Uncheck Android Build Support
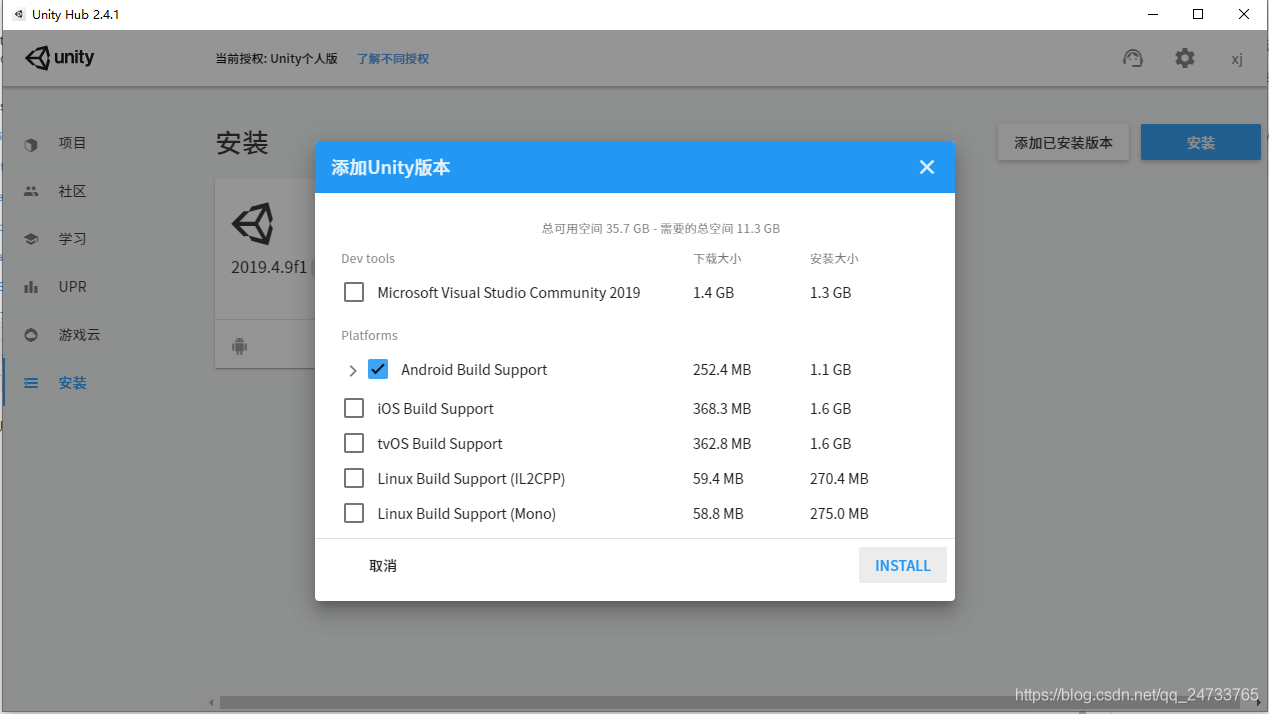The width and height of the screenshot is (1269, 714). (x=378, y=369)
